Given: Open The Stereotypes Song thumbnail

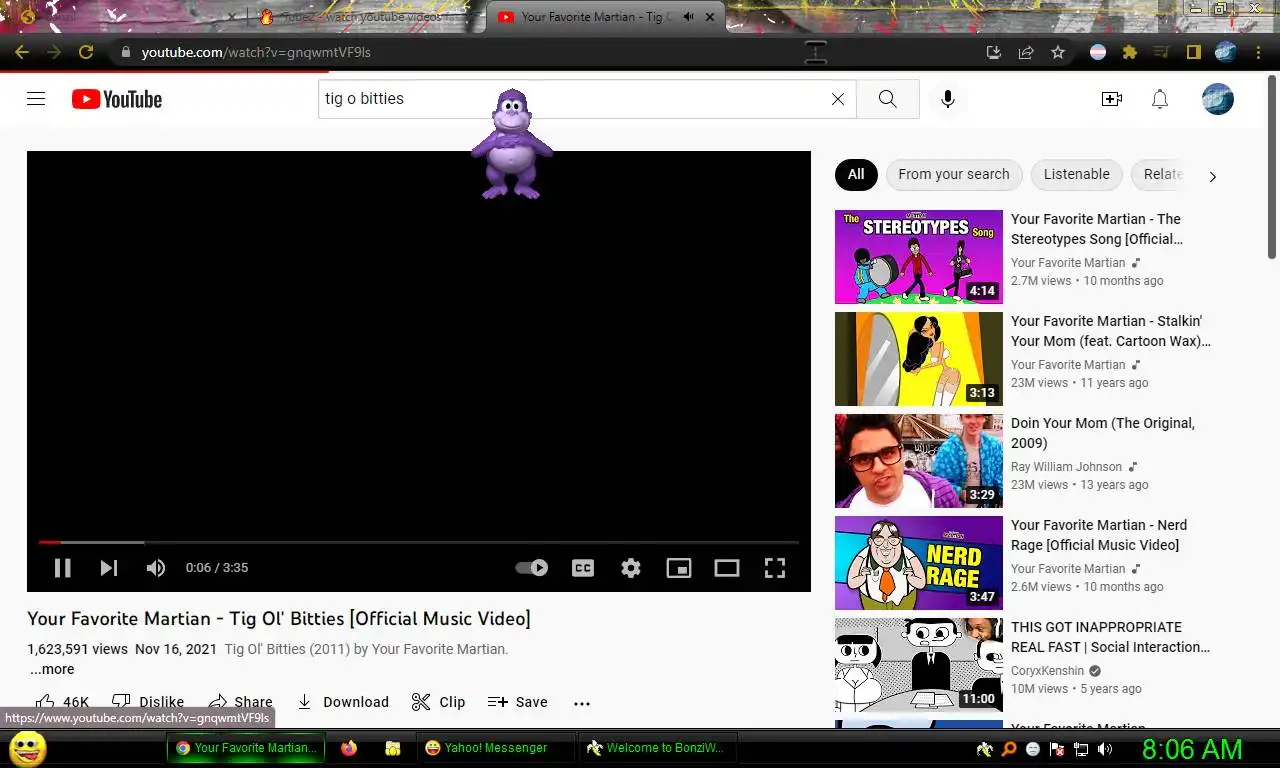Looking at the screenshot, I should [919, 257].
